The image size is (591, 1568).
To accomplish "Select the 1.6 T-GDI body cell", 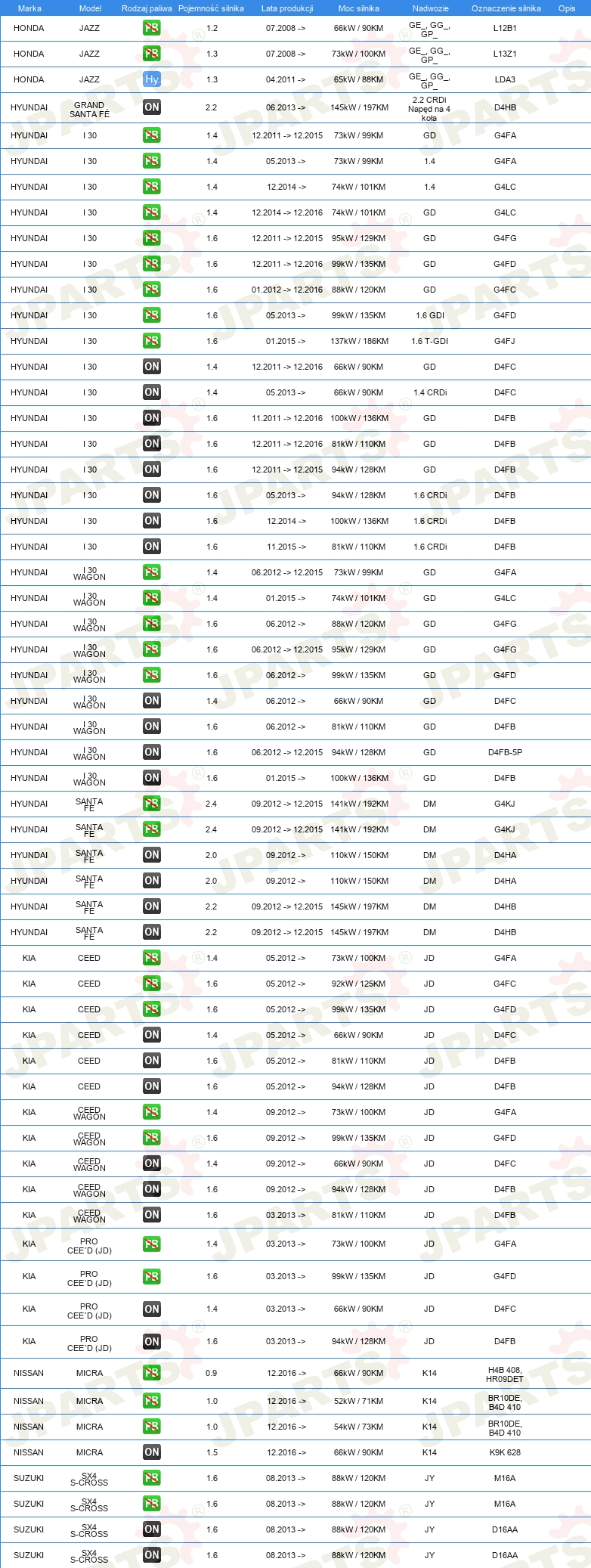I will [x=429, y=341].
